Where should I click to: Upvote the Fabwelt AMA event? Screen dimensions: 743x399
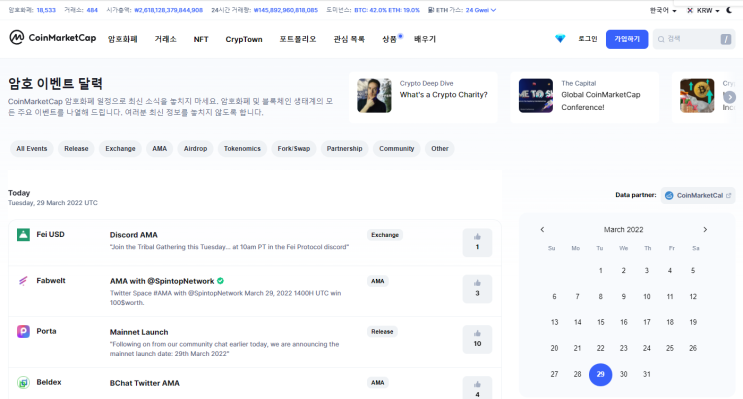click(x=477, y=289)
